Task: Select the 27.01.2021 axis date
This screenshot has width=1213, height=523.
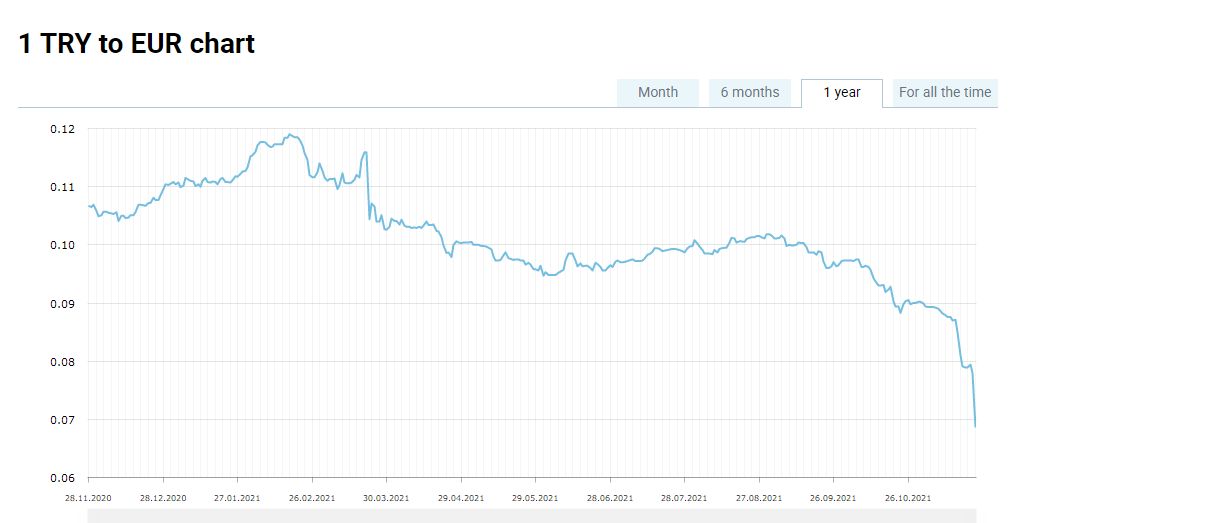Action: (238, 497)
